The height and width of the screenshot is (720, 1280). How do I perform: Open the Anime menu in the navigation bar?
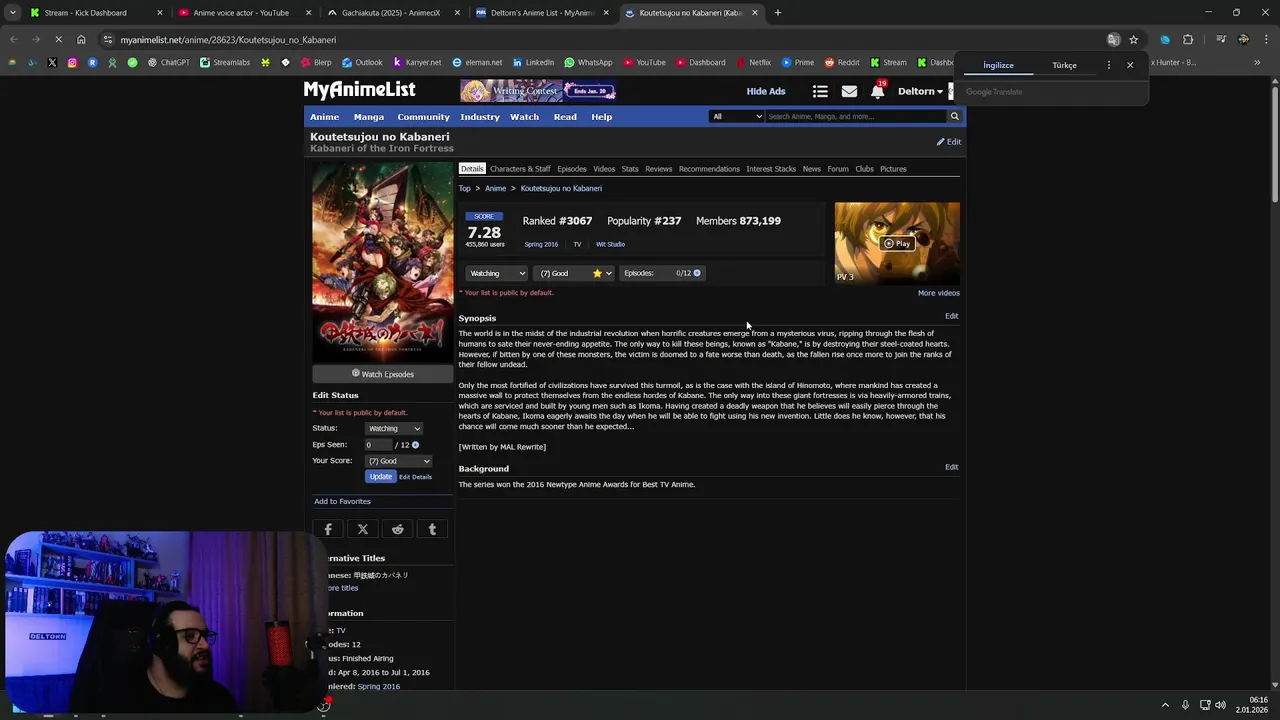pyautogui.click(x=324, y=117)
